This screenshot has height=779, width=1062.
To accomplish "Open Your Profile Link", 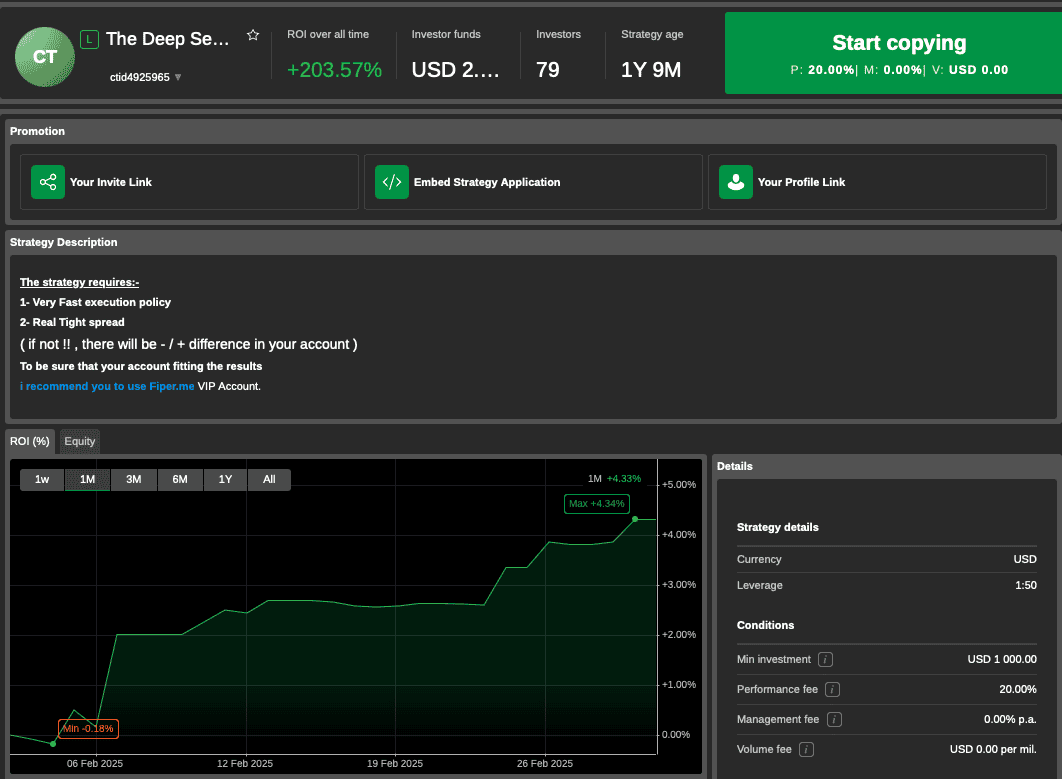I will click(x=877, y=182).
